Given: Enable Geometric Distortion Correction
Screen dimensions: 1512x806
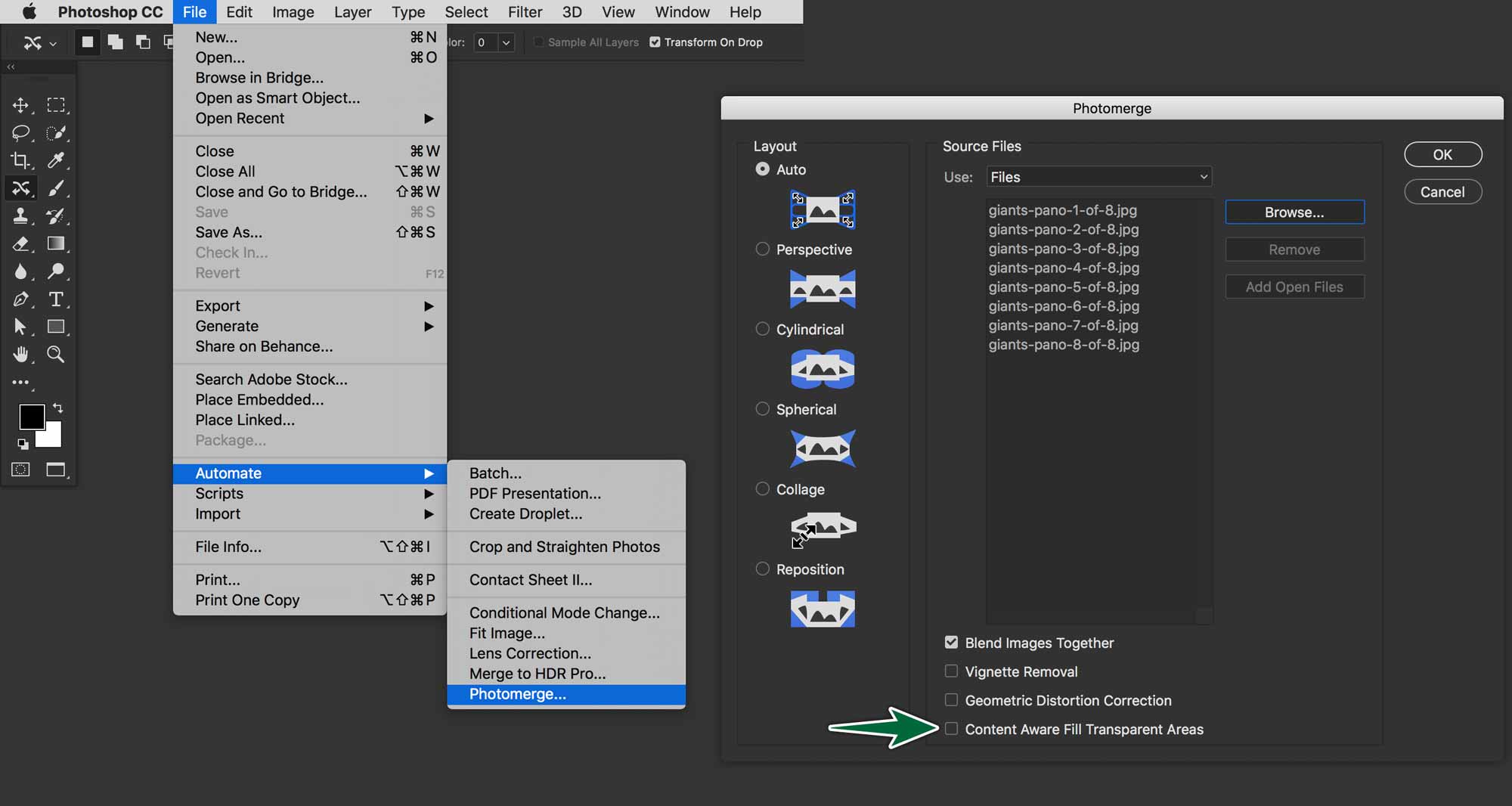Looking at the screenshot, I should [x=951, y=700].
